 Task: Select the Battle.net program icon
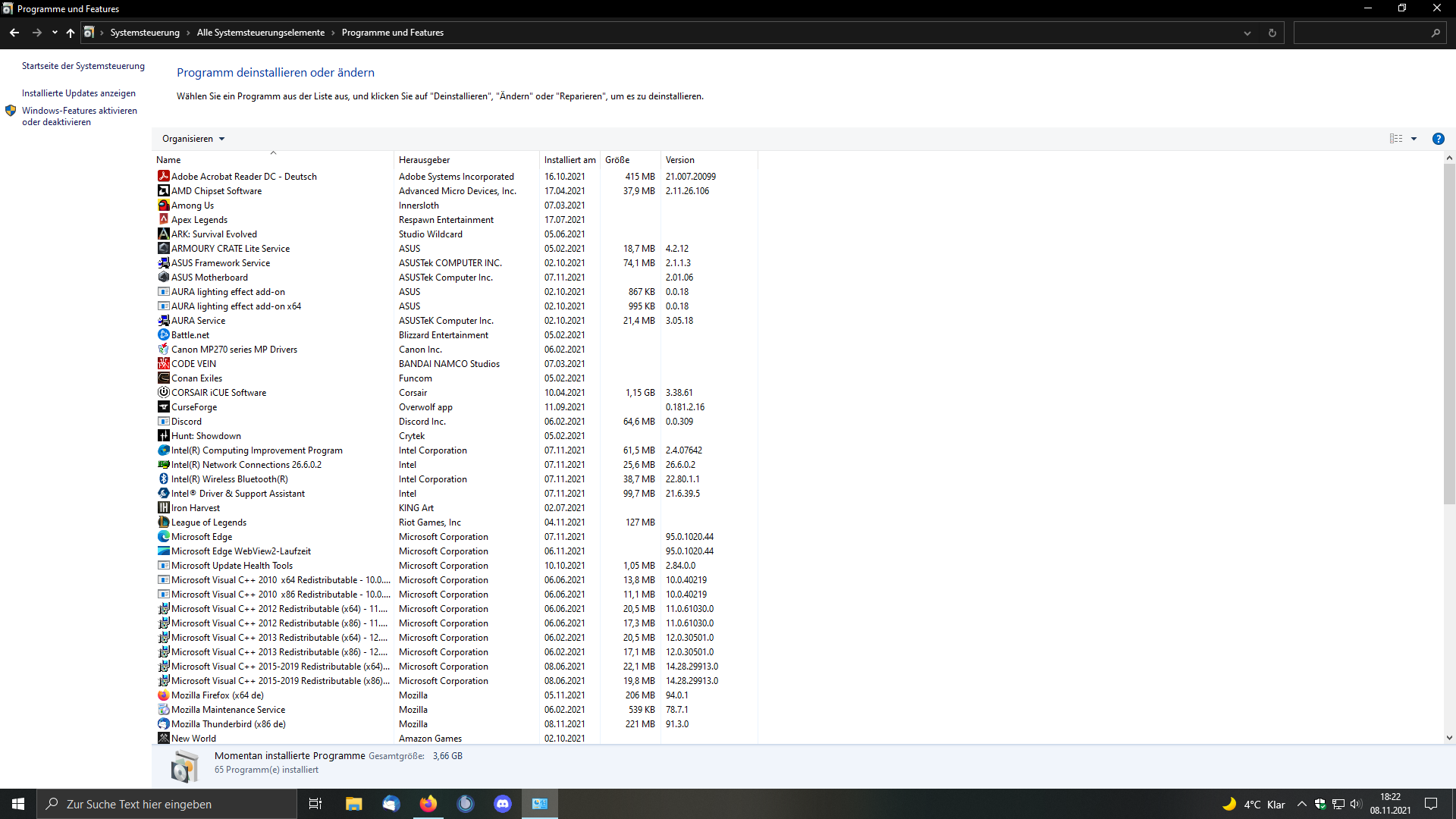[x=163, y=334]
